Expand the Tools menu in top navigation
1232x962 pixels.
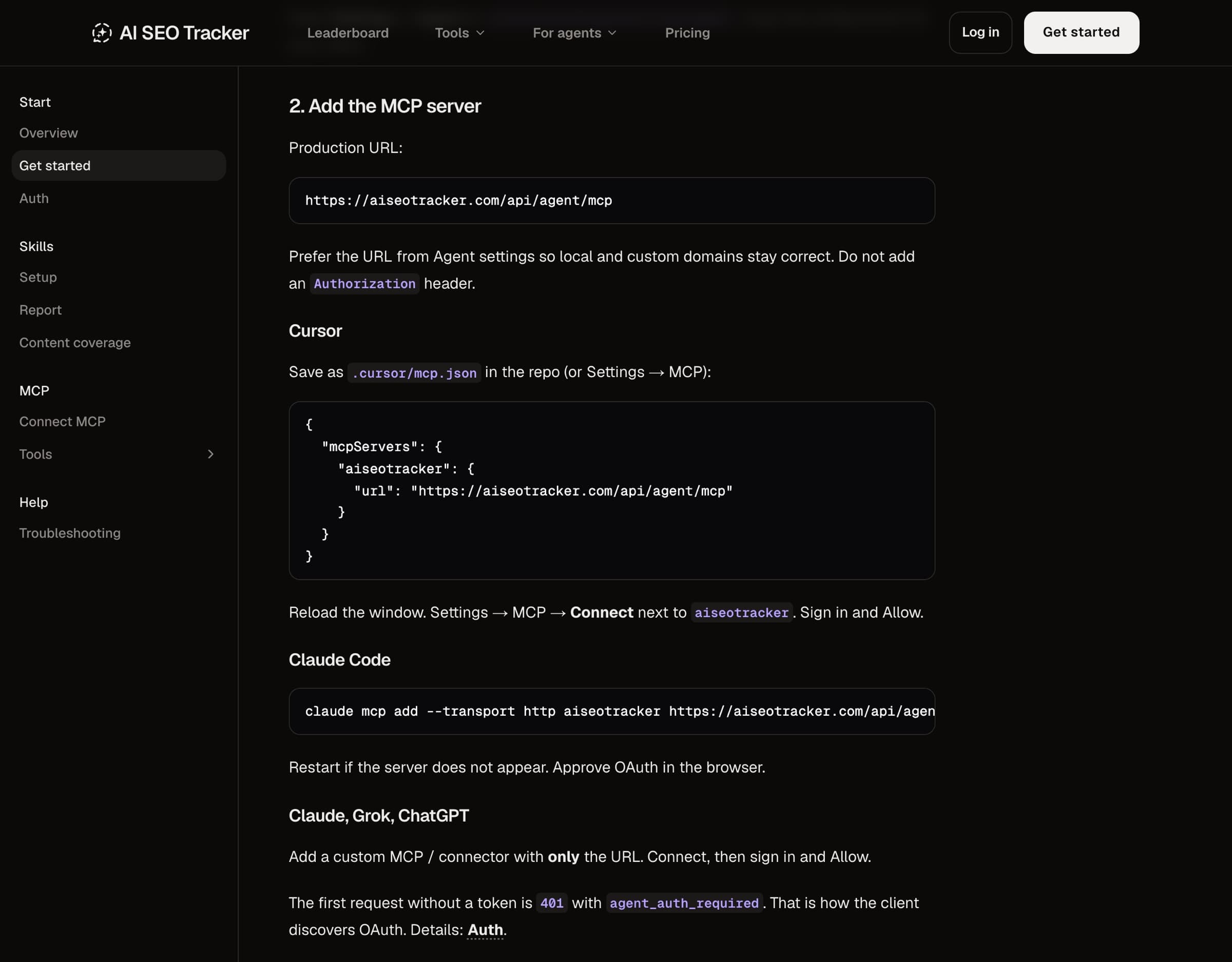click(x=459, y=33)
